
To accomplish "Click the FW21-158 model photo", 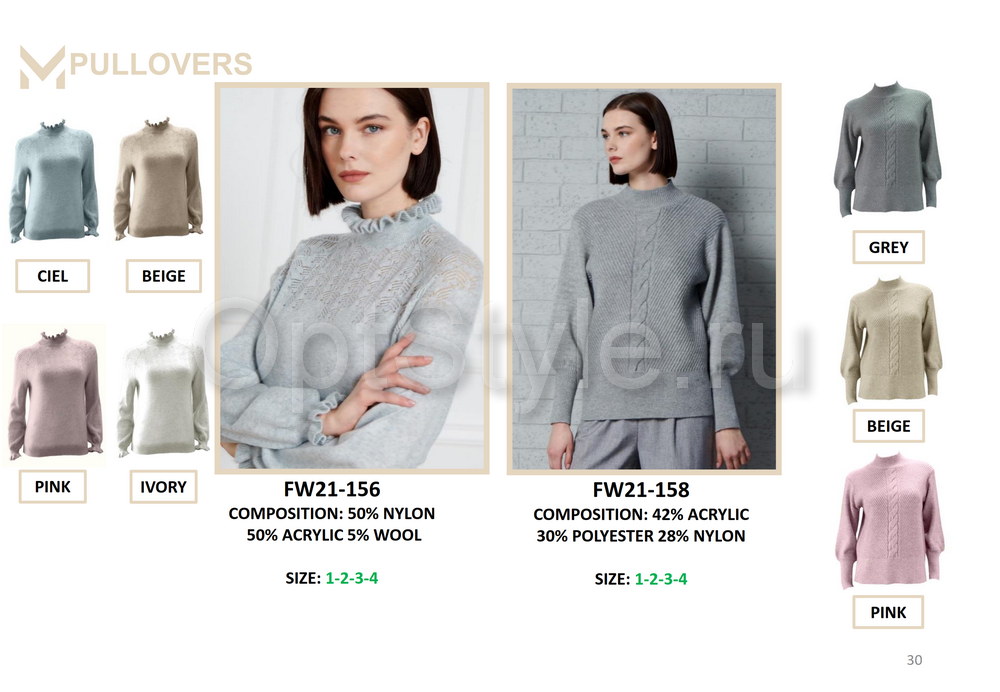I will (644, 279).
